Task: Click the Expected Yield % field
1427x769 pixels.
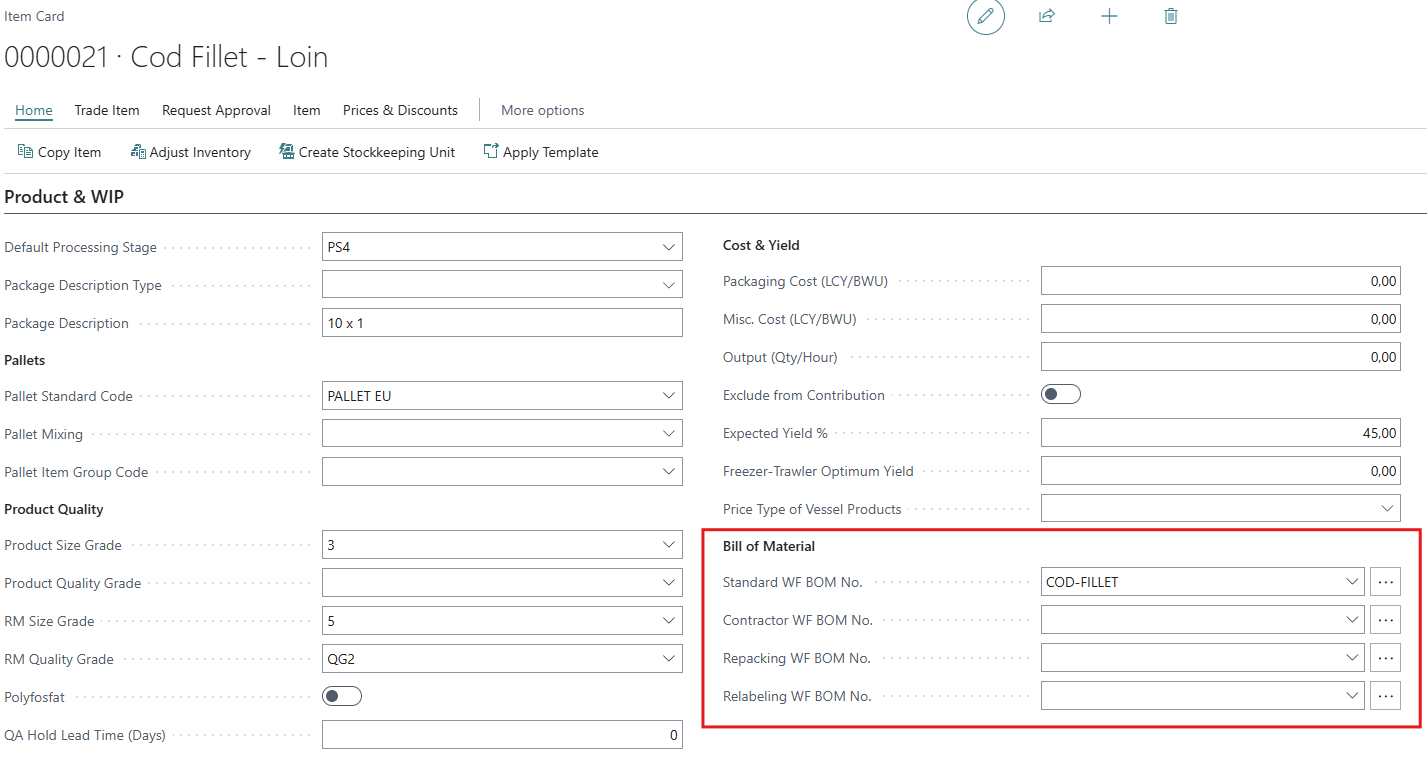Action: [1220, 433]
